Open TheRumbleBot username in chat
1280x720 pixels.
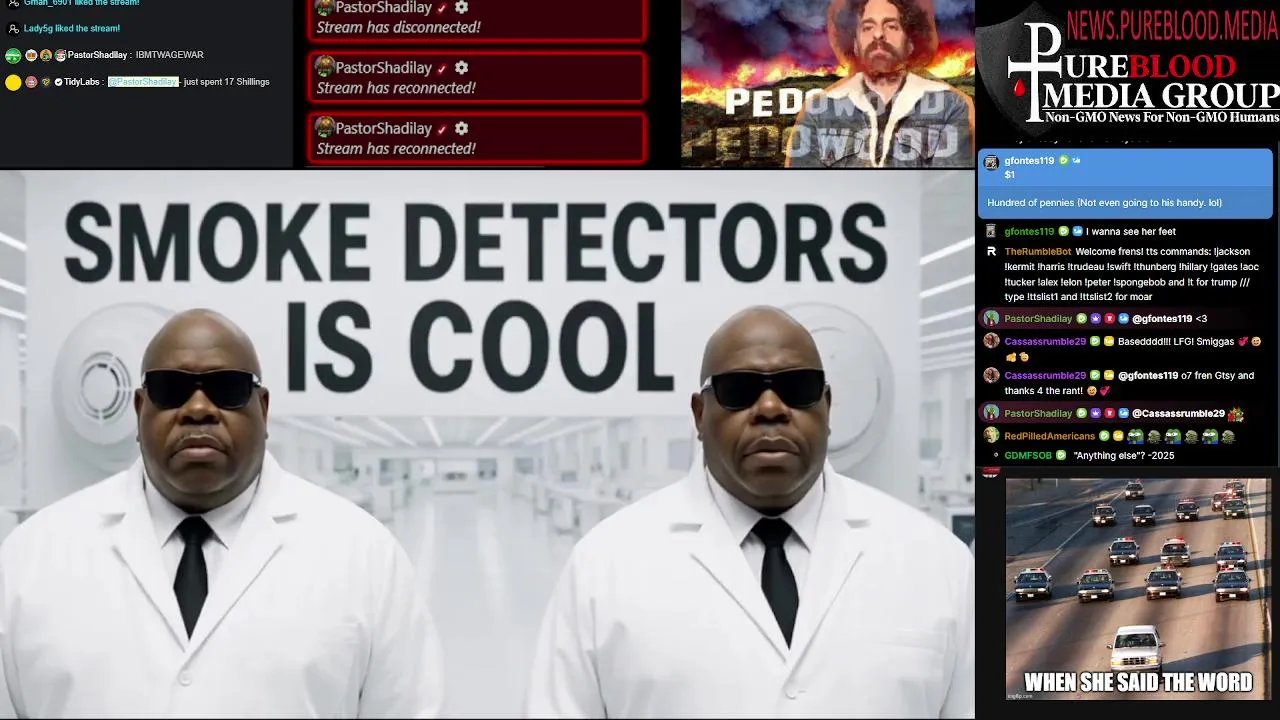(1038, 252)
